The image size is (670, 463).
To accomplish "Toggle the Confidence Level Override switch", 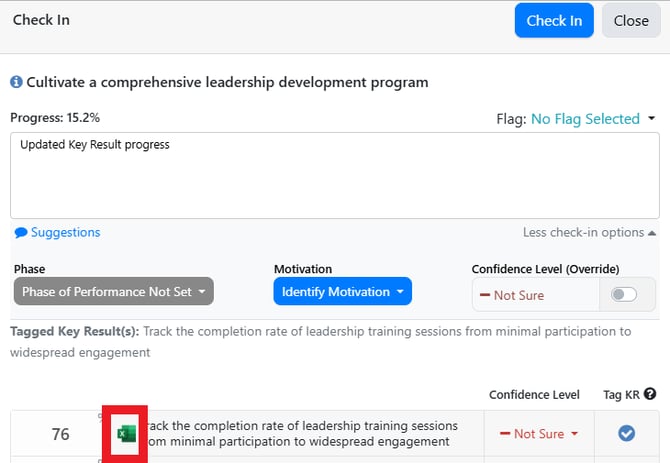I will [623, 295].
